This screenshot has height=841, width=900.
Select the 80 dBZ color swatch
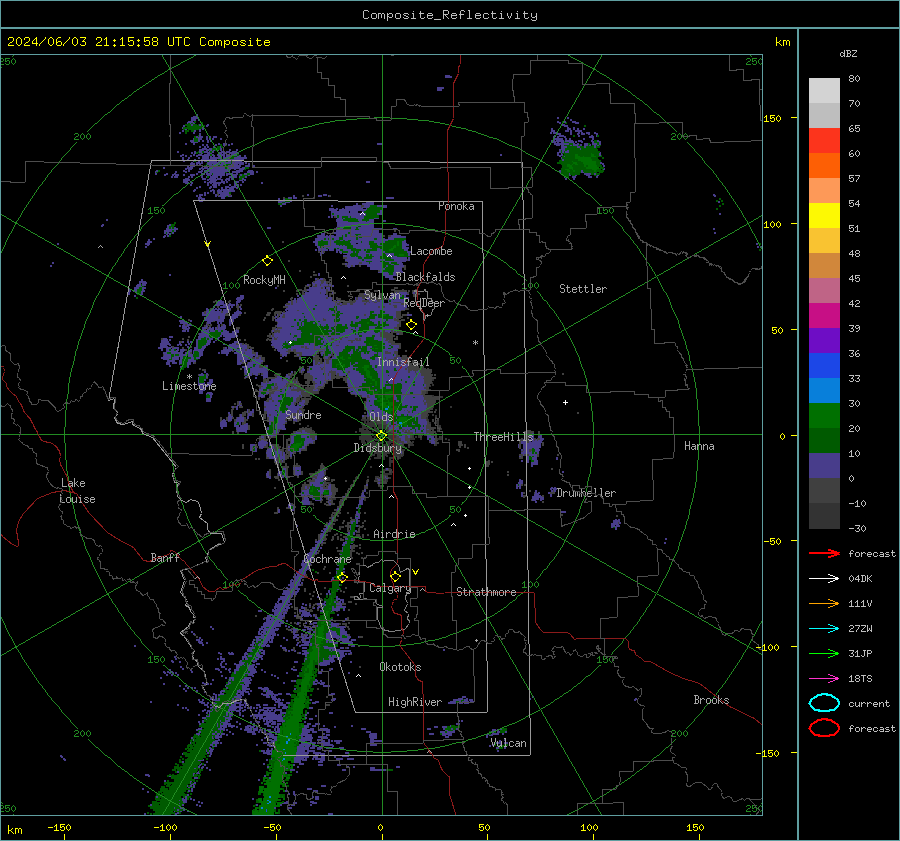(x=824, y=90)
